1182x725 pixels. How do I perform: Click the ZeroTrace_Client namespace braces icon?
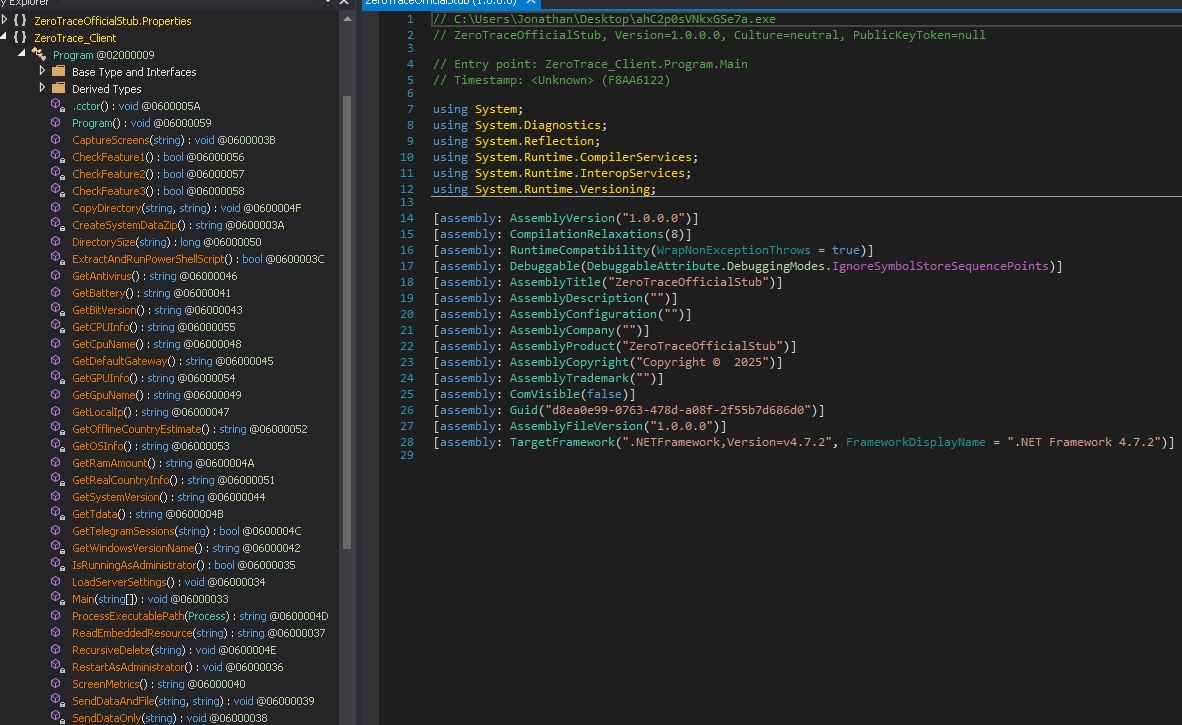[20, 37]
